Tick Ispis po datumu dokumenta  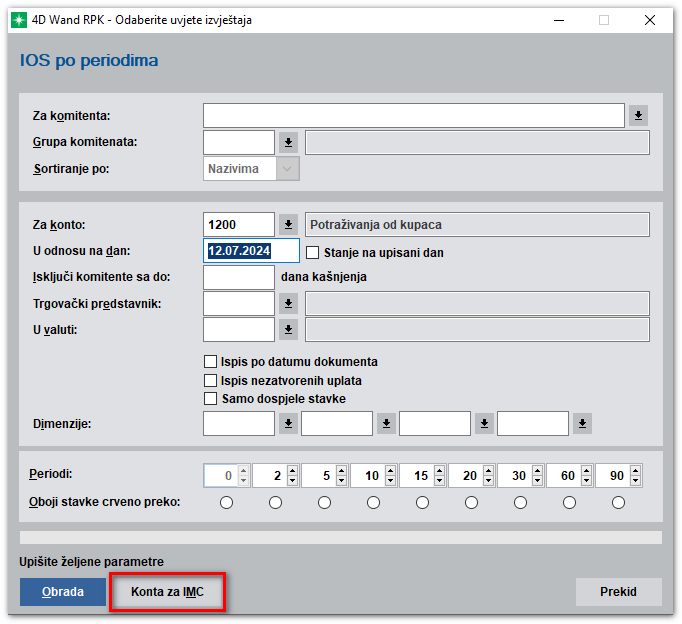pyautogui.click(x=210, y=362)
